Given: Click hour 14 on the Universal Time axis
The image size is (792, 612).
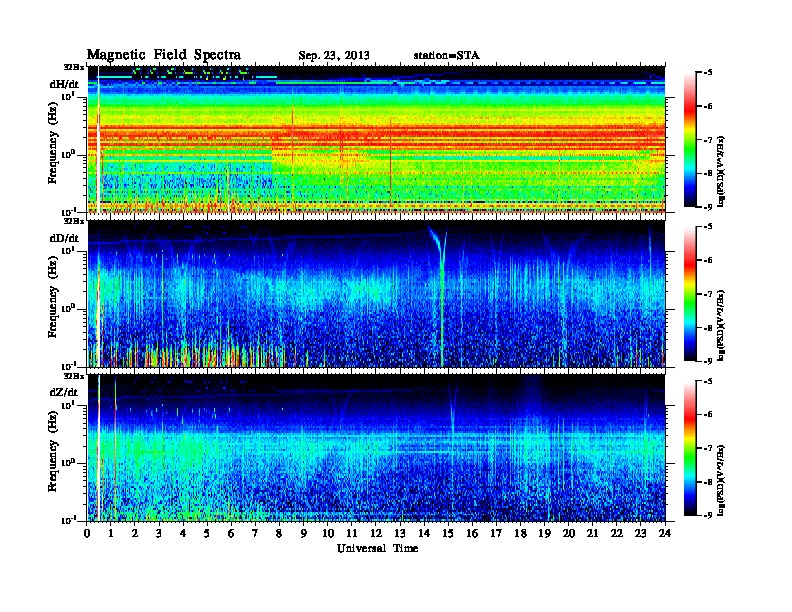Looking at the screenshot, I should 424,533.
